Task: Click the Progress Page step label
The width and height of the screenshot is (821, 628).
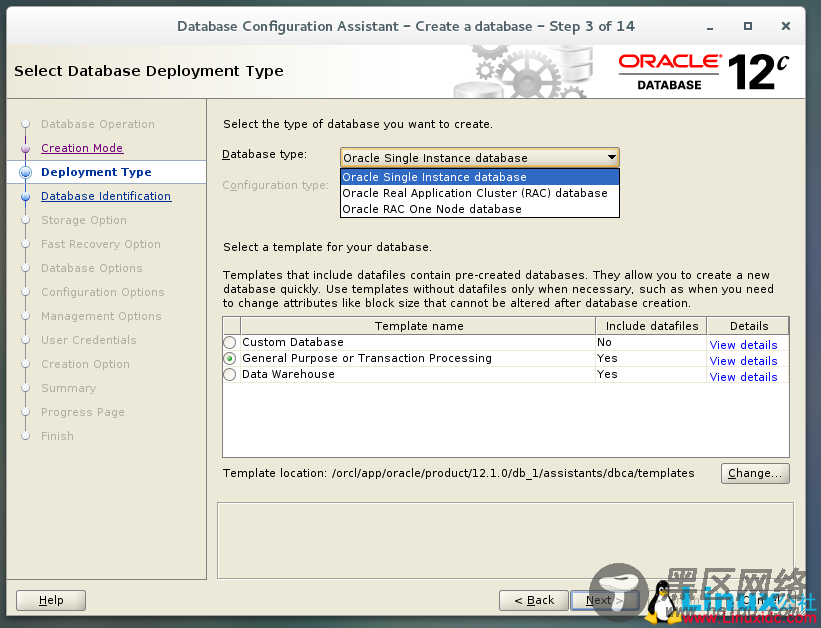Action: pos(83,412)
